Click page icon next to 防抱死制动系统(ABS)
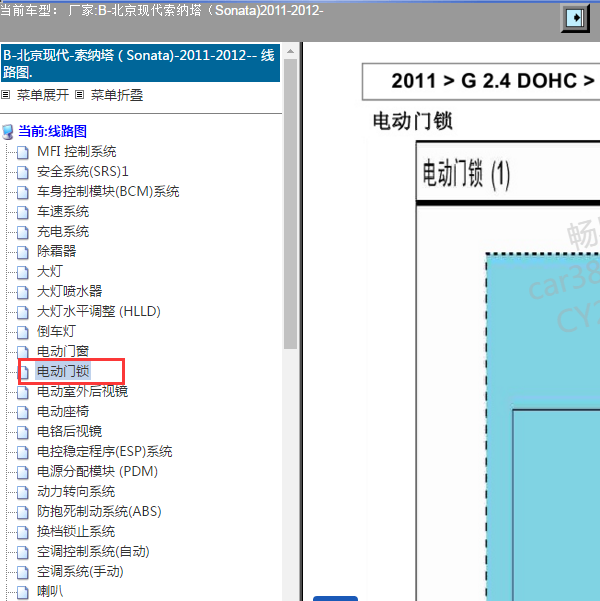The height and width of the screenshot is (601, 600). 23,512
